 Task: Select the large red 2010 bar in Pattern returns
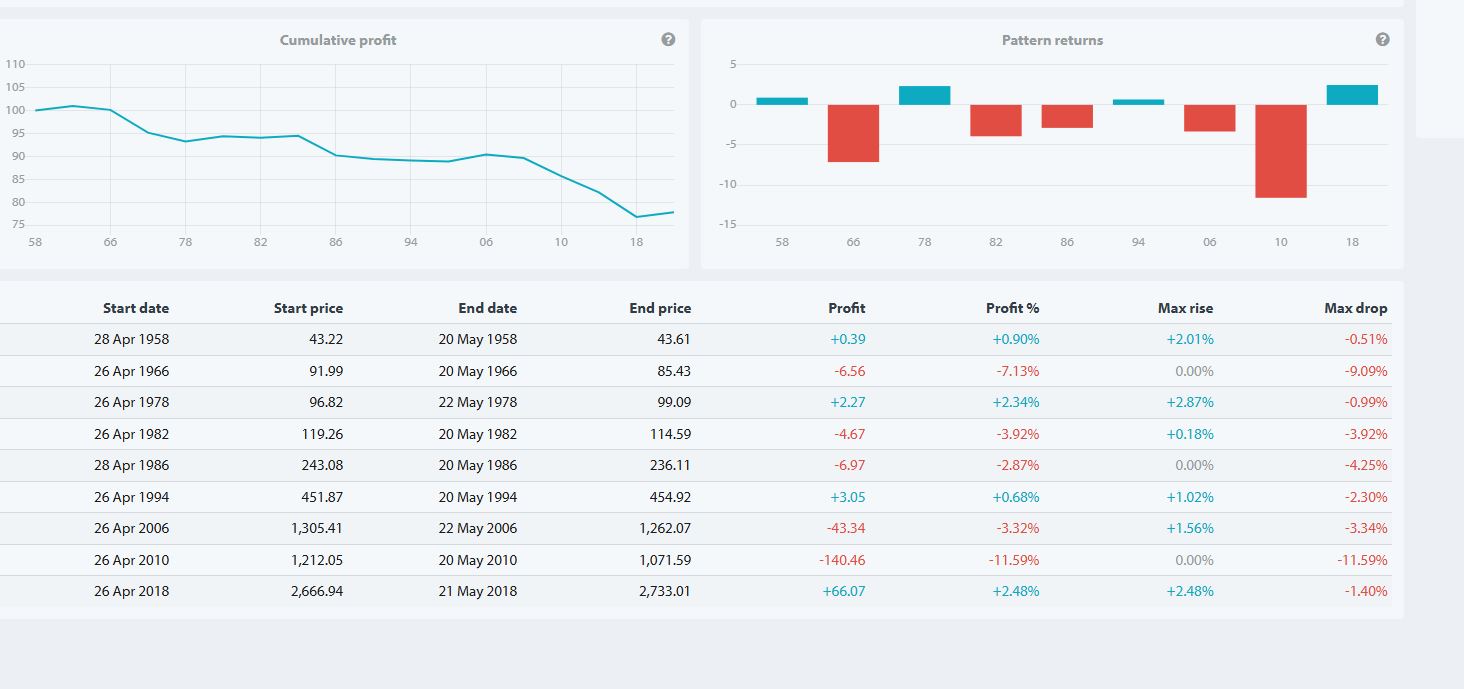(x=1281, y=151)
